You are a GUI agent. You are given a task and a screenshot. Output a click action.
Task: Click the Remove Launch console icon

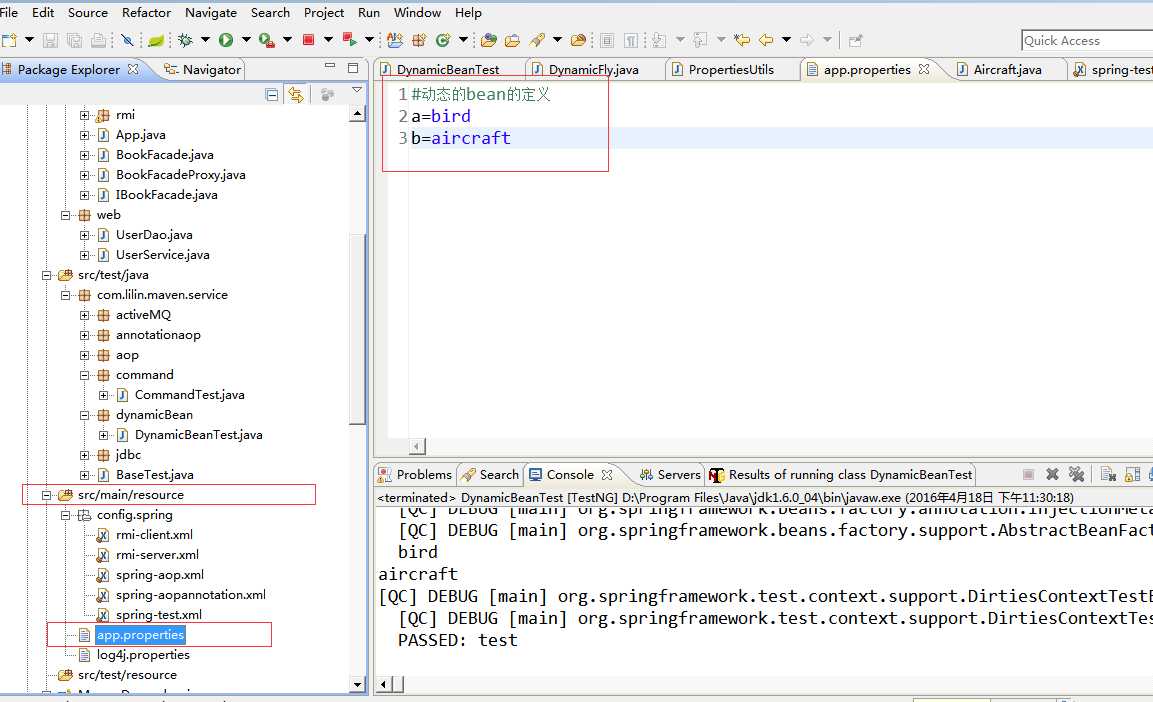[x=1052, y=474]
